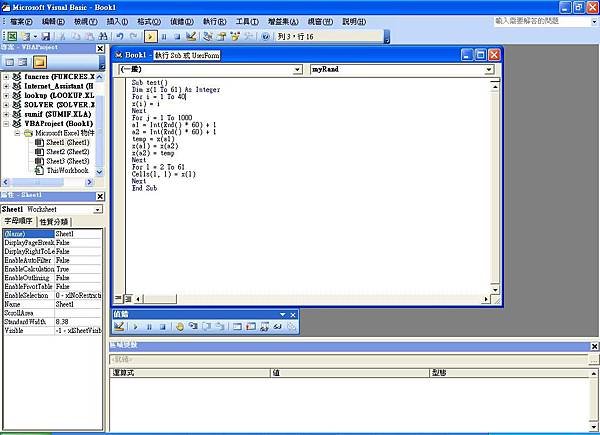Toggle Folders view in the project panel
The width and height of the screenshot is (600, 435).
tap(40, 62)
